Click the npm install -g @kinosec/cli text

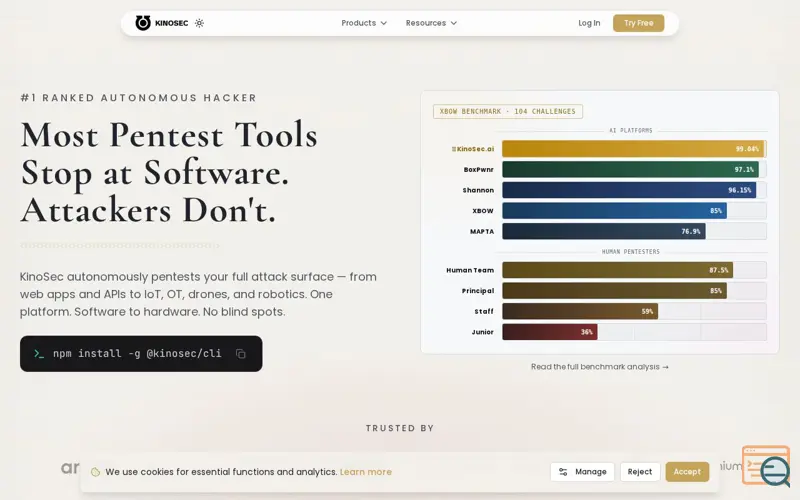tap(137, 354)
